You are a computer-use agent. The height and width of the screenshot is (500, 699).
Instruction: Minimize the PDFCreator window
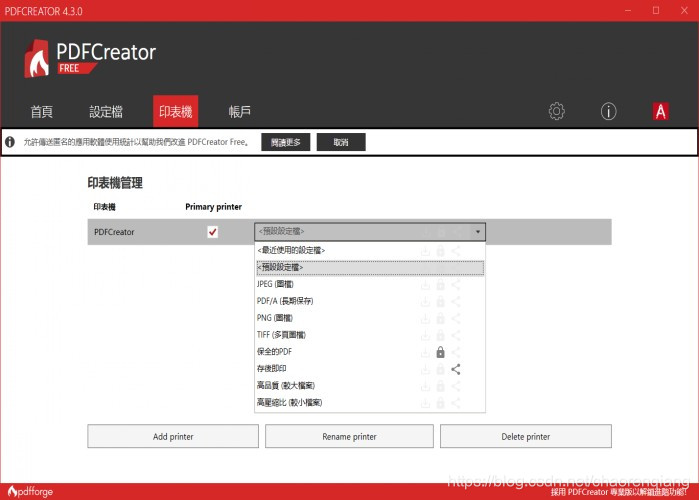628,10
